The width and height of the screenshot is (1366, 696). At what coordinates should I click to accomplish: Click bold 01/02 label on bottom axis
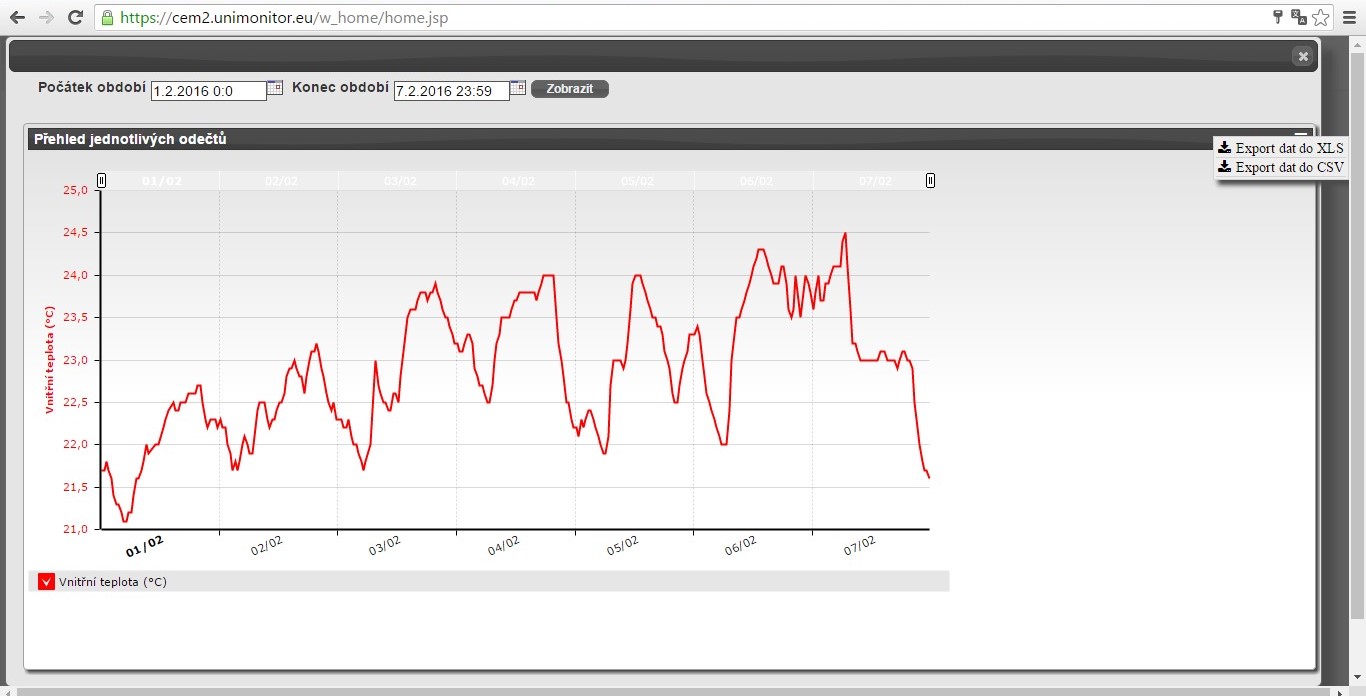[x=144, y=546]
